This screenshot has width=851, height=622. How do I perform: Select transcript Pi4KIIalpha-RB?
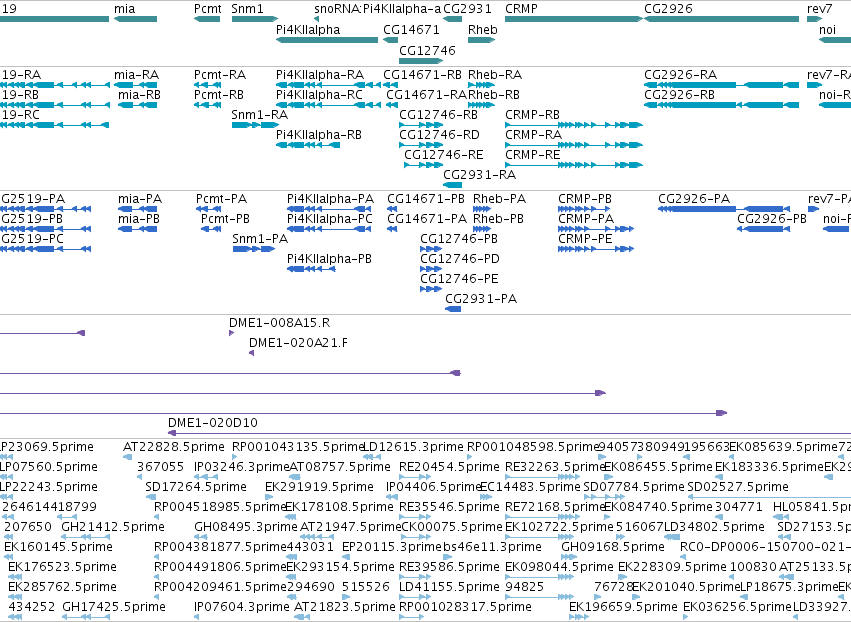308,145
